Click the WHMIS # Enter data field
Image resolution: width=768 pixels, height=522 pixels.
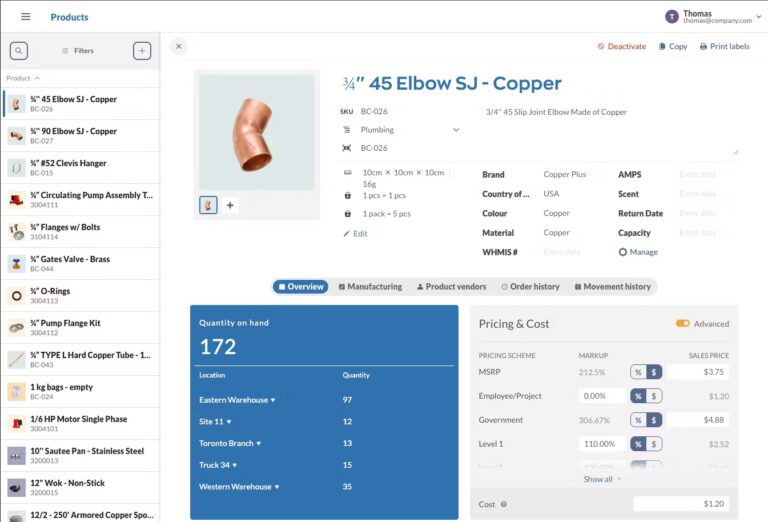coord(562,252)
